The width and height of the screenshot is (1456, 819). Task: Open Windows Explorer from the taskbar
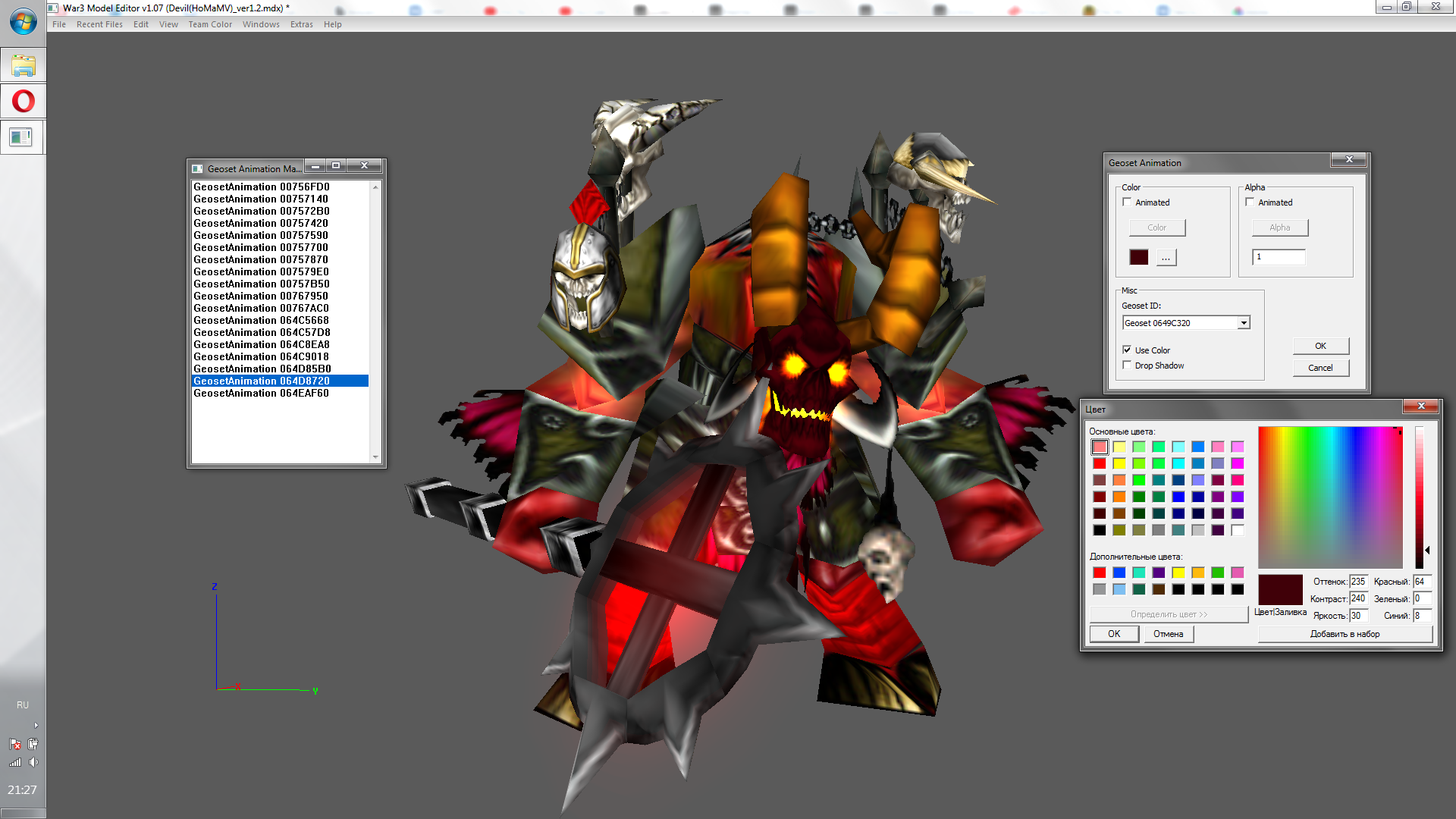coord(23,65)
